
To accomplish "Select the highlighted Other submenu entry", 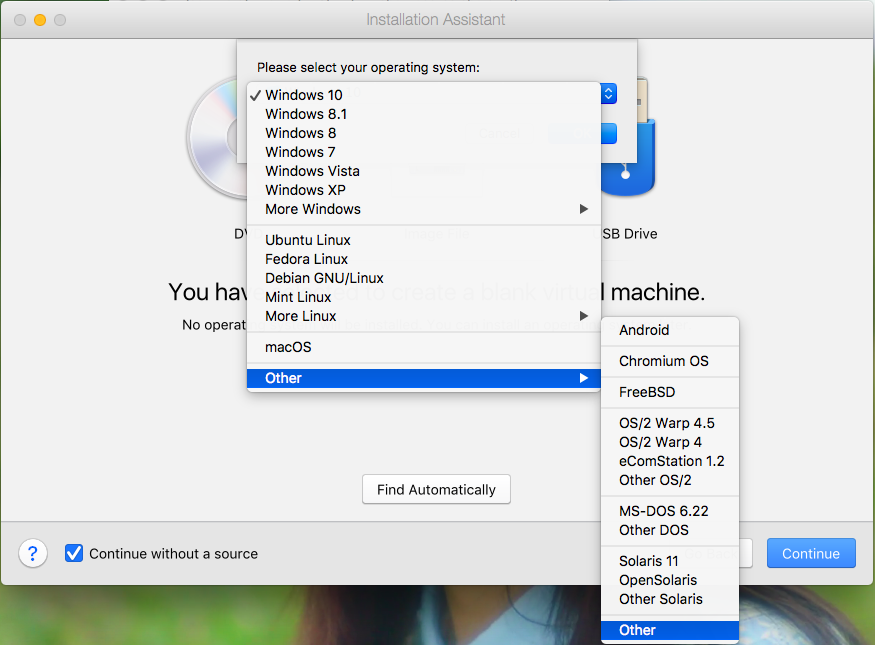I will click(637, 630).
